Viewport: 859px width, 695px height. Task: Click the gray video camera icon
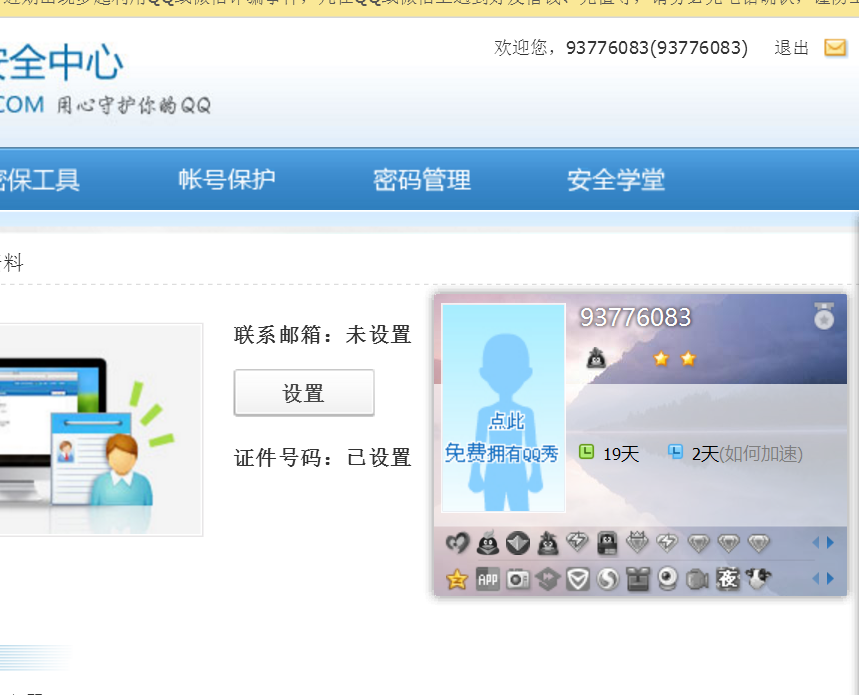[x=697, y=579]
